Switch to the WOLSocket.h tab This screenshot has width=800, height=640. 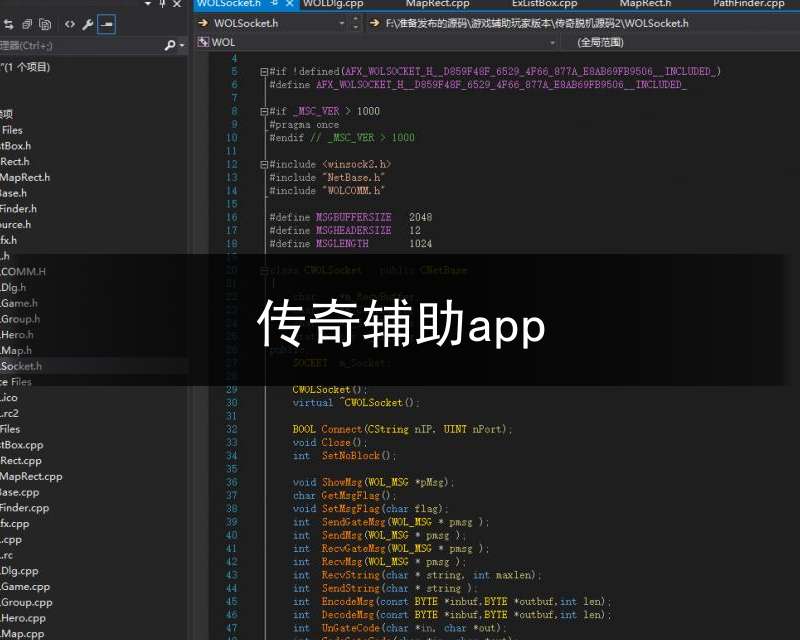click(x=229, y=4)
